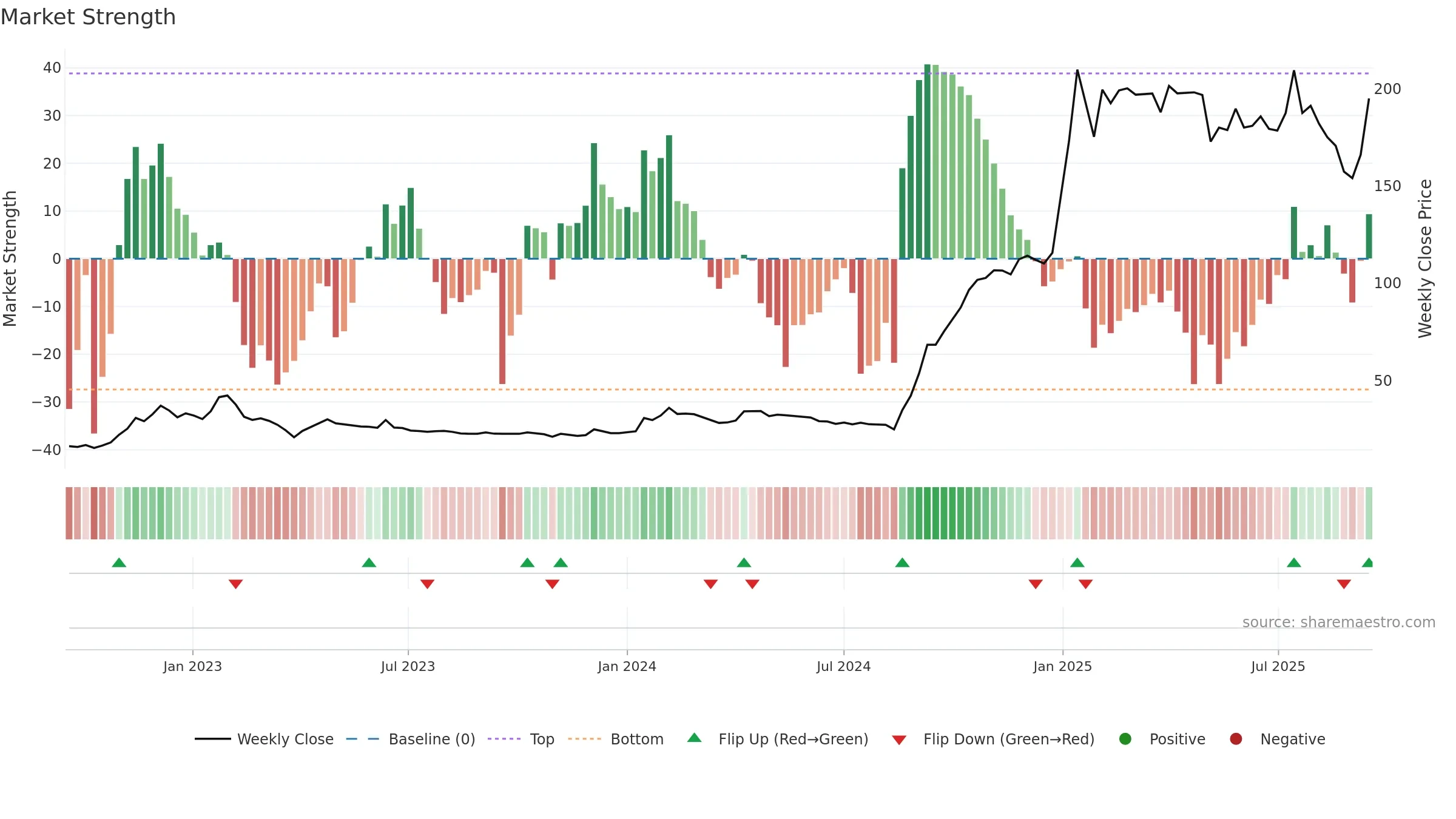Select the flip-up marker just after Jul 2025
Screen dimensions: 1456x819
point(1294,562)
